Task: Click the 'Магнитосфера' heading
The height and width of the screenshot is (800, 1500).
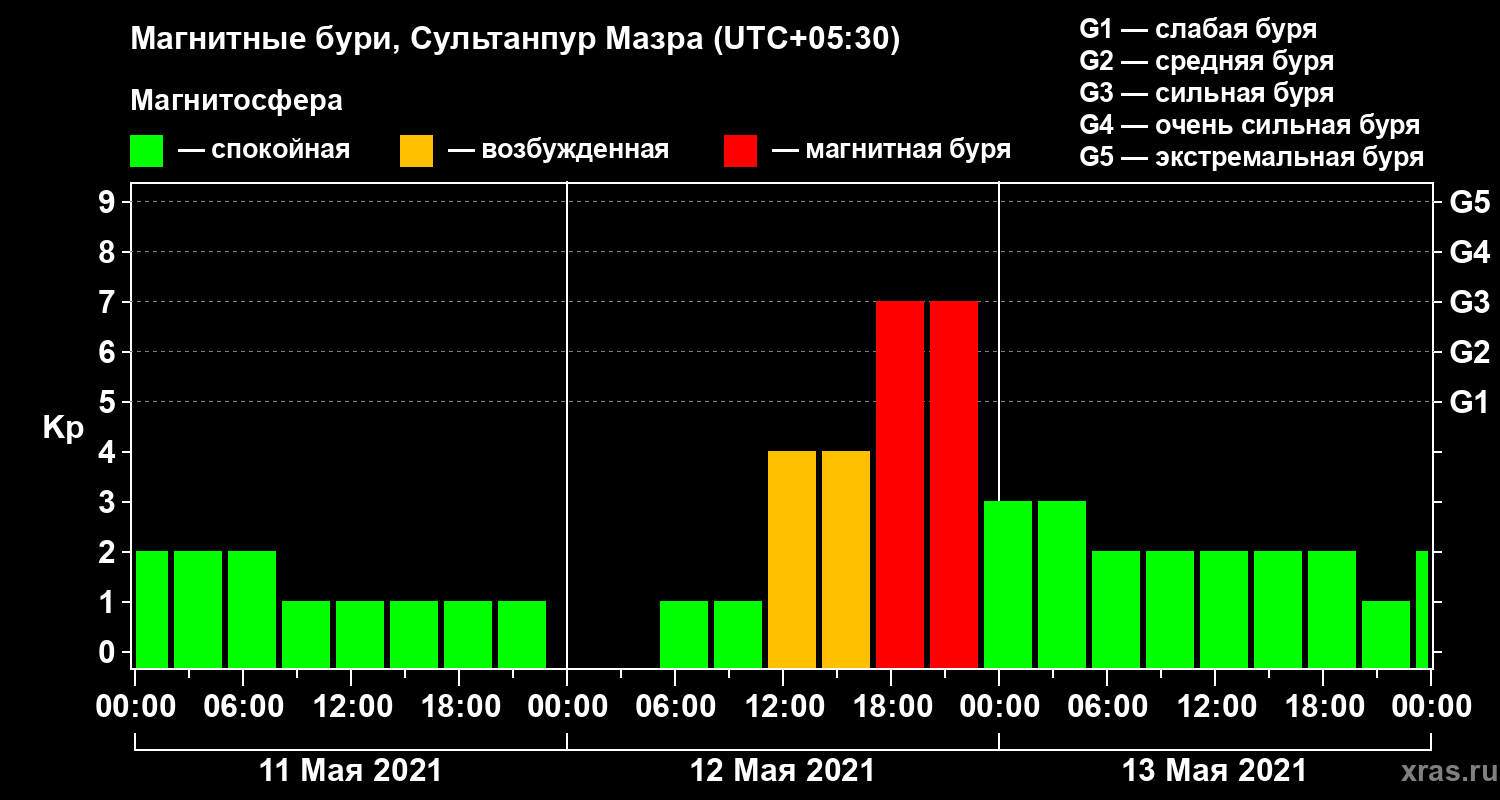Action: point(236,101)
